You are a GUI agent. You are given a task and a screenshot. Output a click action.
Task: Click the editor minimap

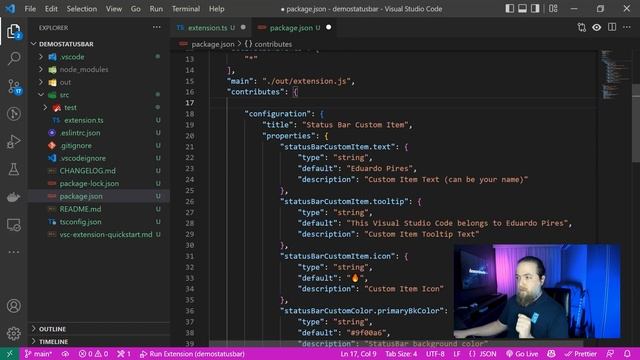615,74
